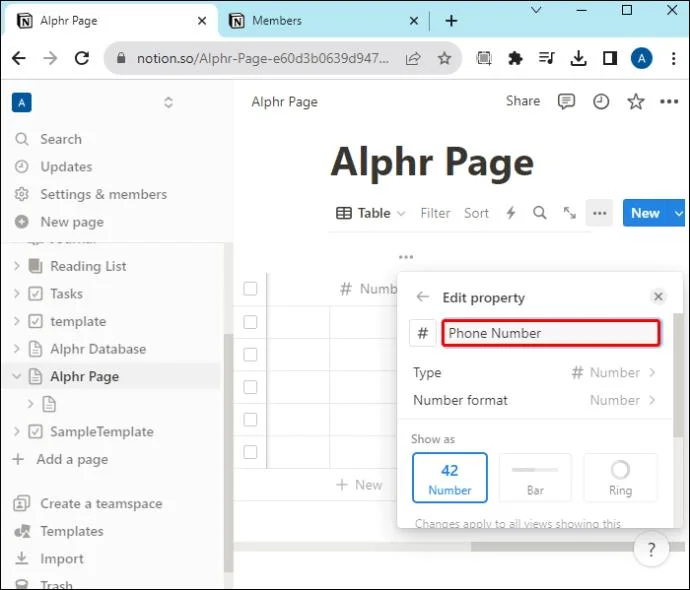Open the Chrome profile avatar
Image resolution: width=690 pixels, height=590 pixels.
click(642, 58)
